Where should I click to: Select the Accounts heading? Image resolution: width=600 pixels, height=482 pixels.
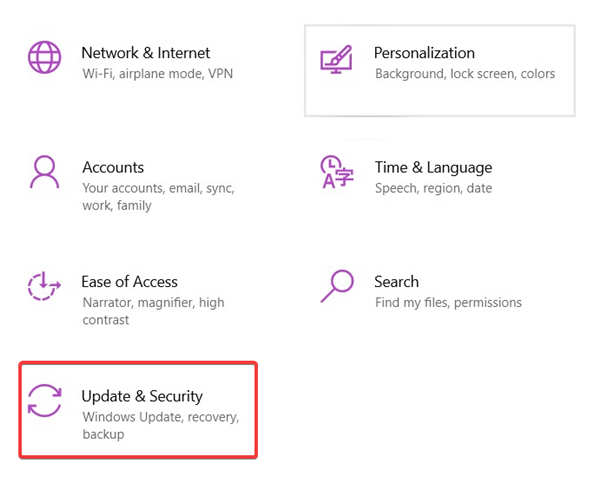(x=112, y=167)
